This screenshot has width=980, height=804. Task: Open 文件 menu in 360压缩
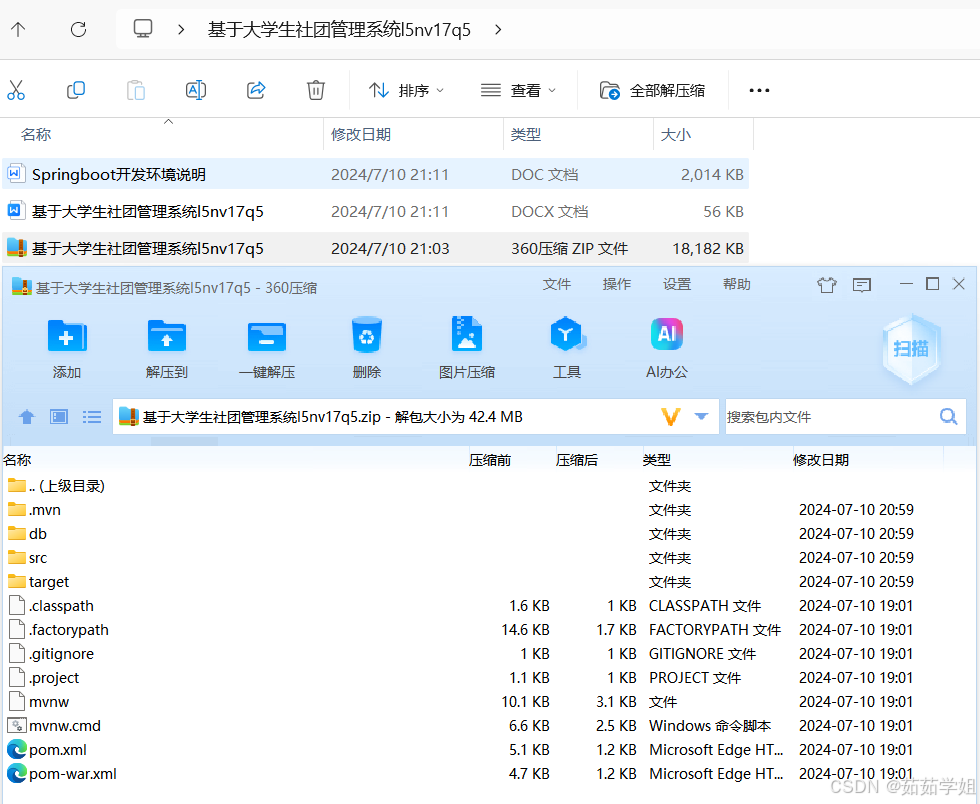[x=556, y=284]
